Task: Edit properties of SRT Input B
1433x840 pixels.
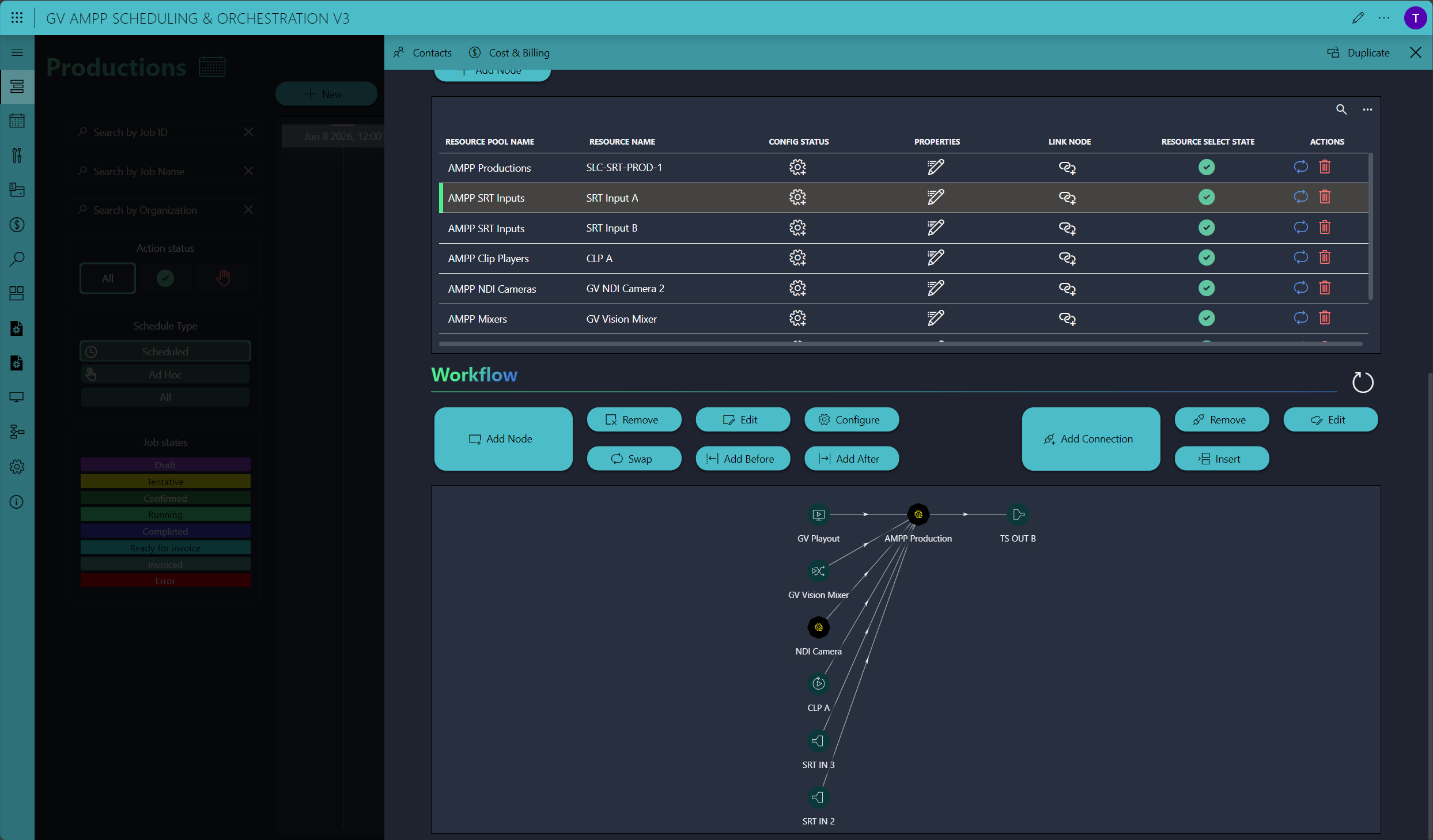Action: [935, 228]
